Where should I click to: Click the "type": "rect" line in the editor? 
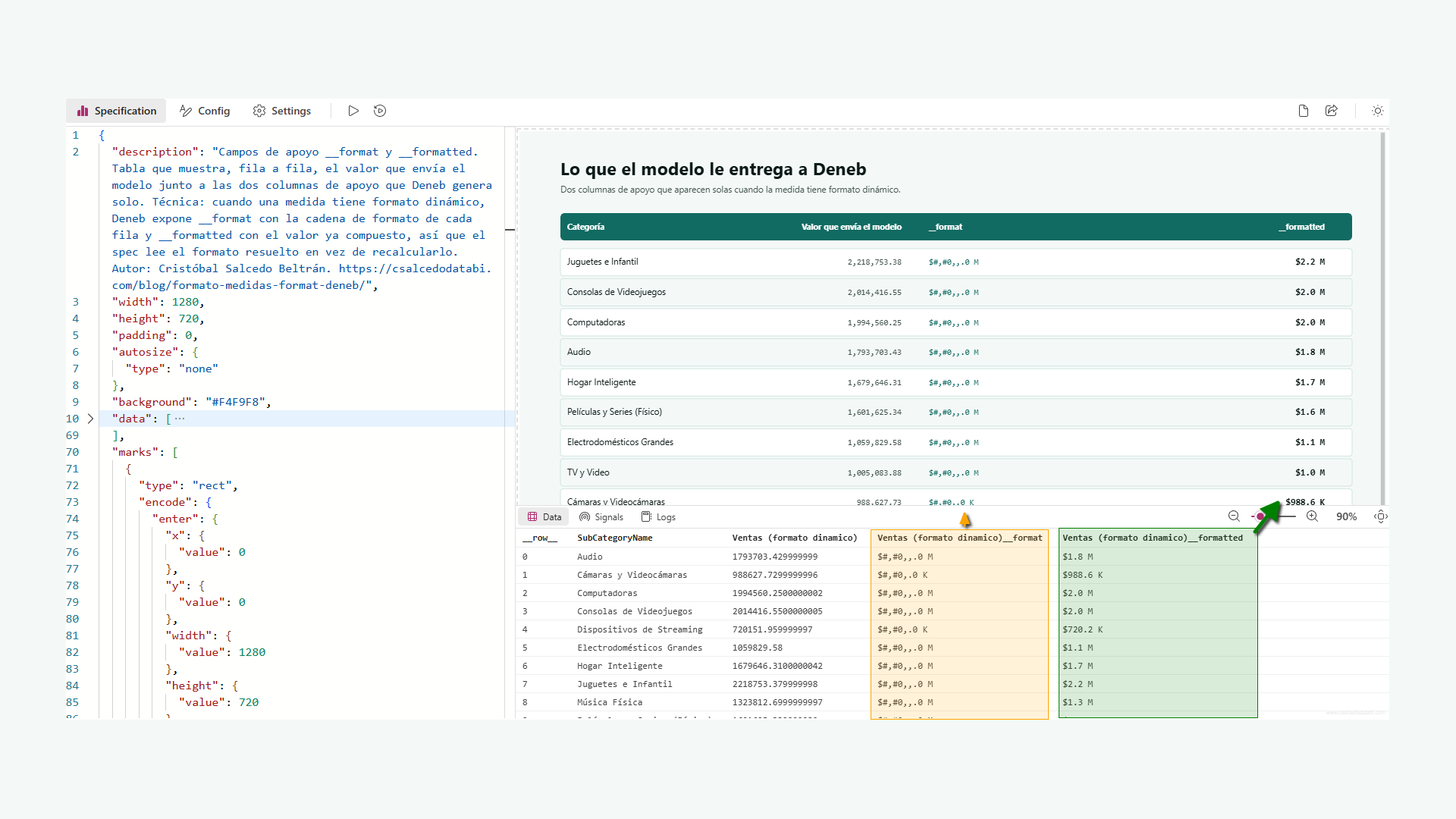(188, 485)
